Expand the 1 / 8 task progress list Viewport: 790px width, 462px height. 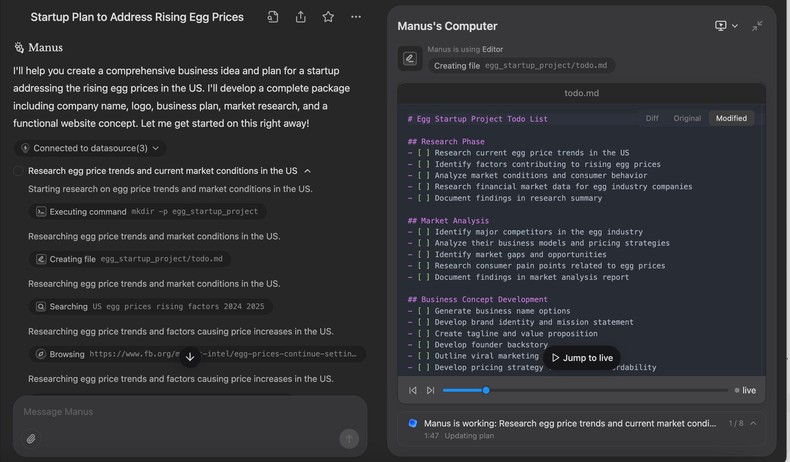[753, 423]
